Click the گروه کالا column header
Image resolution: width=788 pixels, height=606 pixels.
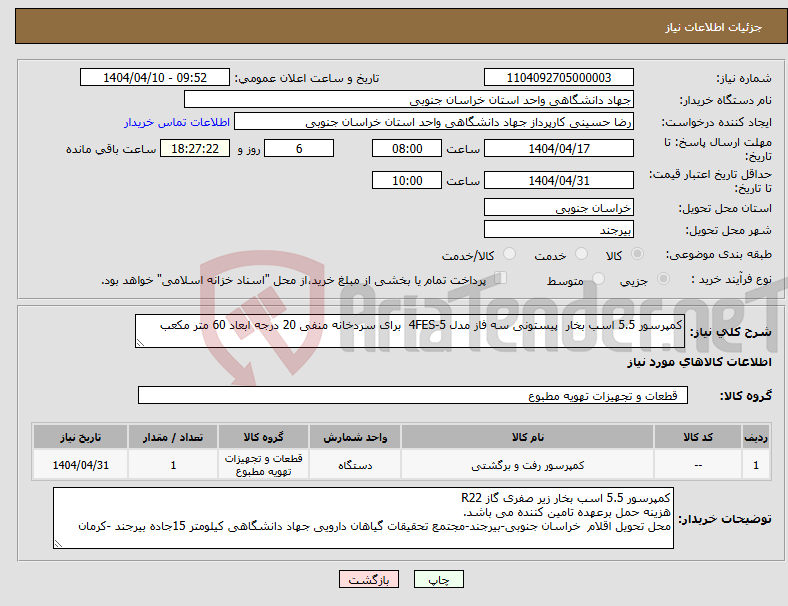263,437
